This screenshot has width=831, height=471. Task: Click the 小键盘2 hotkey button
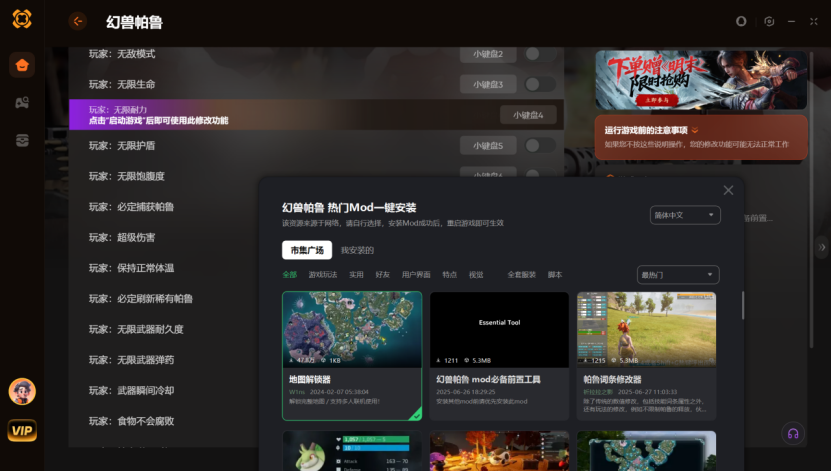pos(488,54)
